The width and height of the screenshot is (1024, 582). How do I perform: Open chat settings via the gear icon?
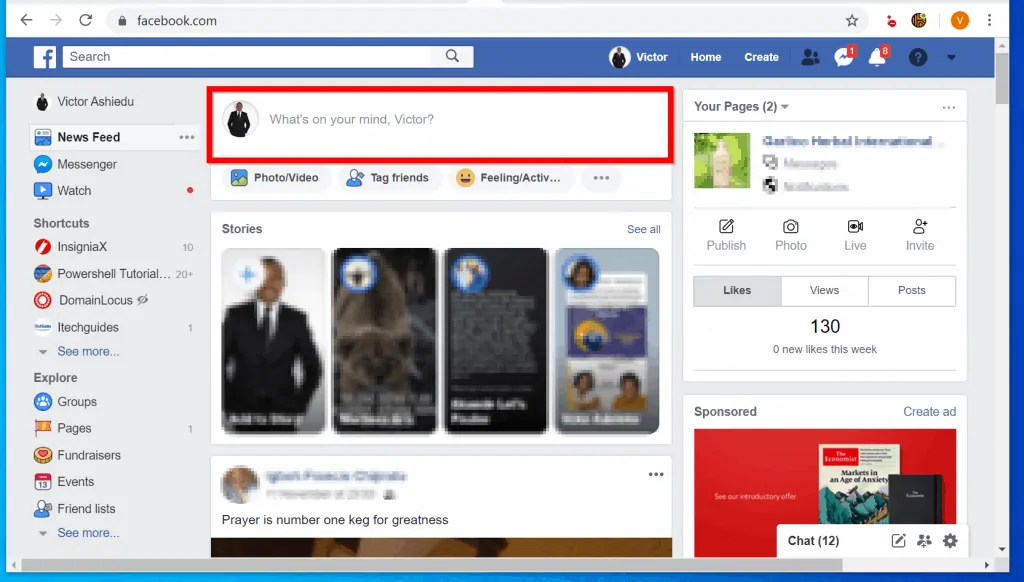pyautogui.click(x=949, y=540)
